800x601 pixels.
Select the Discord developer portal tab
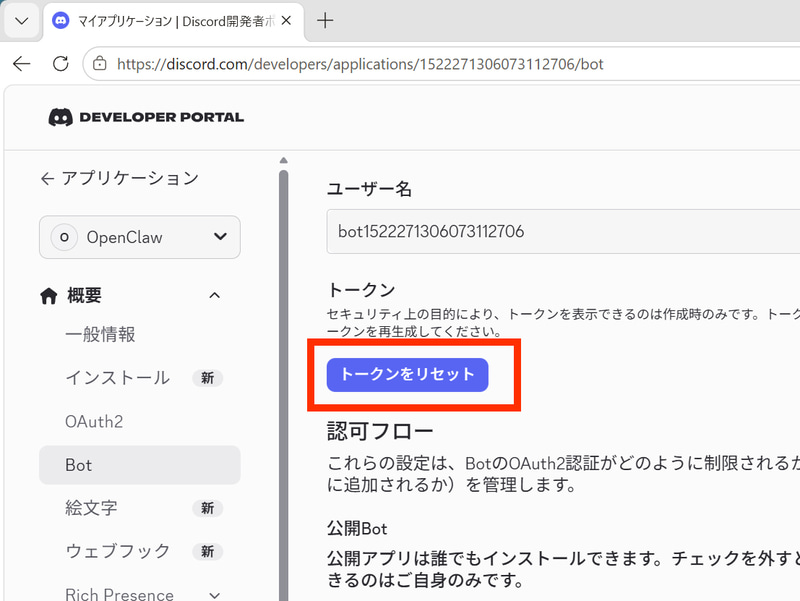173,21
